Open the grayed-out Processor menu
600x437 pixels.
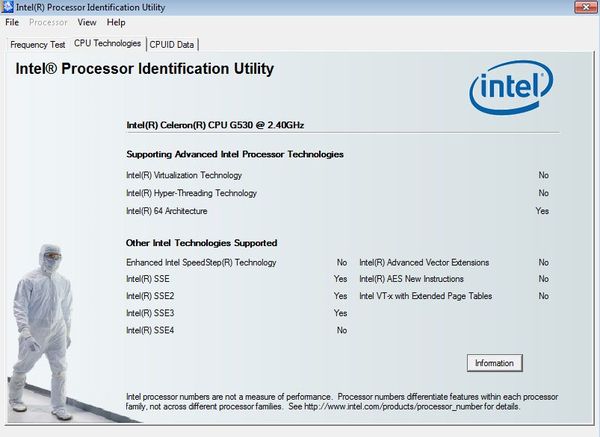pyautogui.click(x=48, y=23)
